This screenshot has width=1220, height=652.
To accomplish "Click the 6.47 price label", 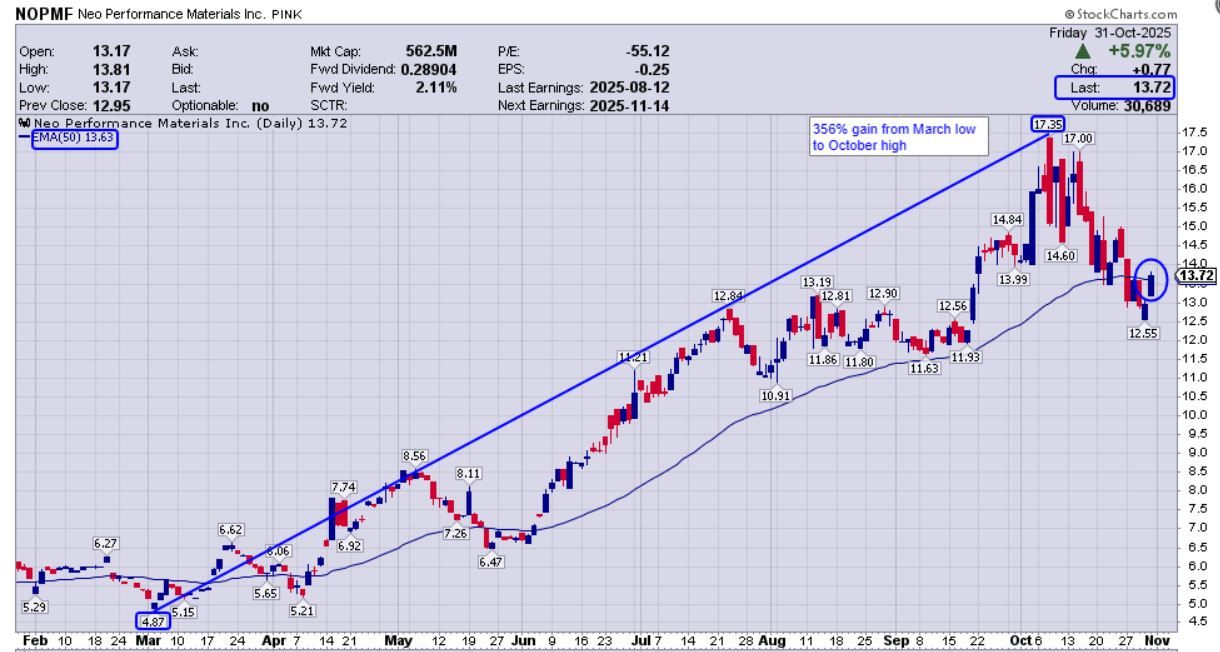I will point(491,562).
